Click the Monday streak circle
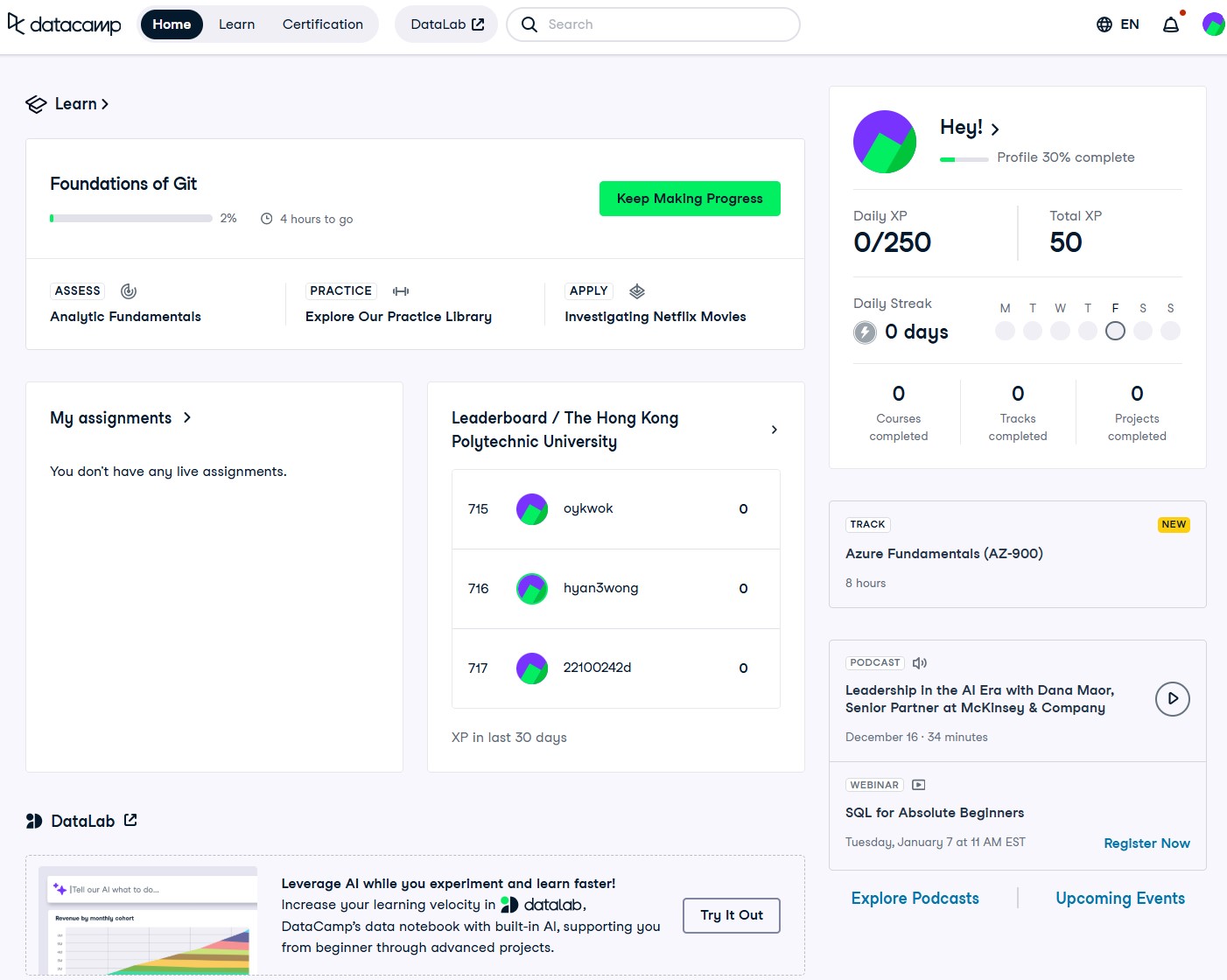This screenshot has height=980, width=1227. (1005, 331)
